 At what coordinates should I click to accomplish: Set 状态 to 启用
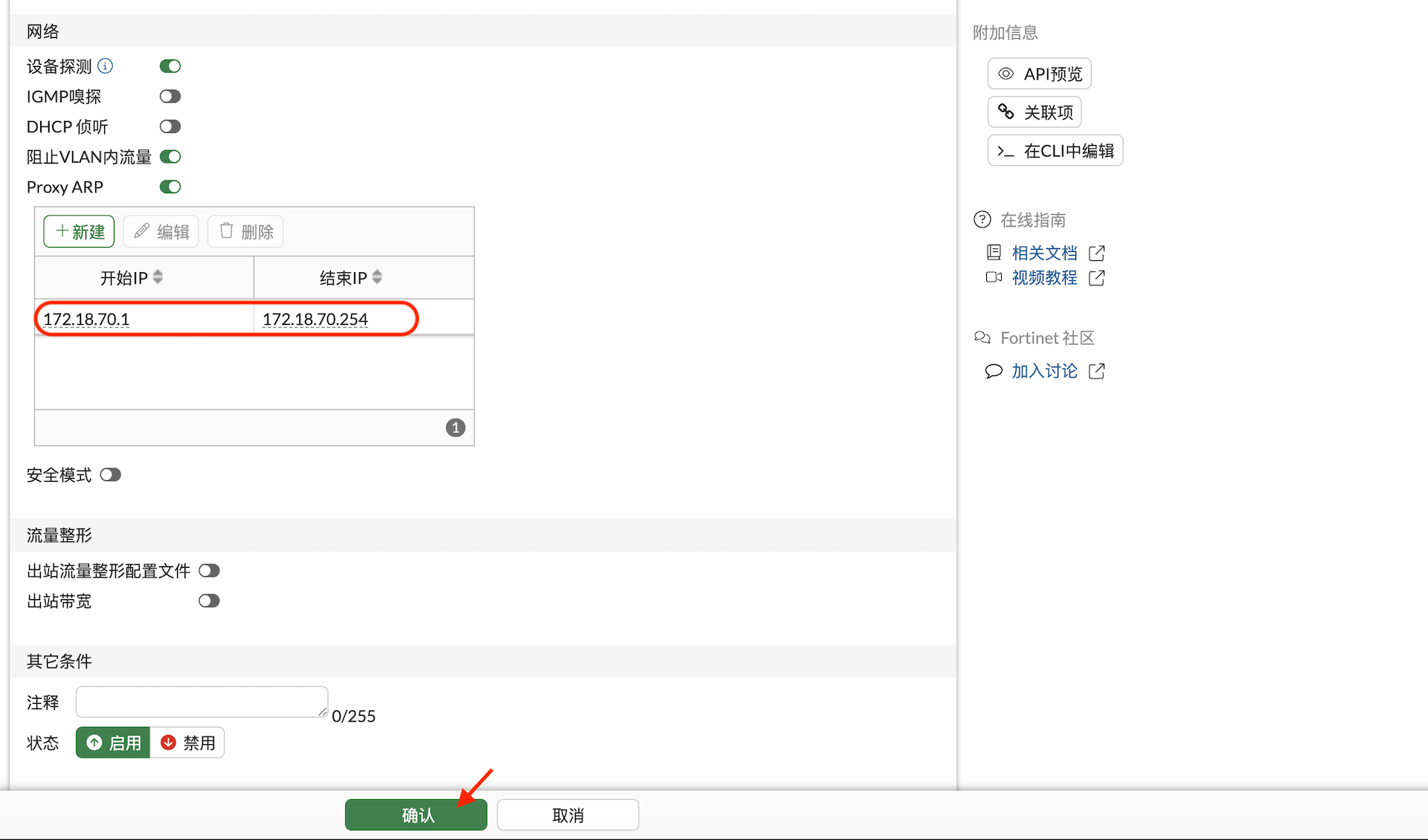click(x=113, y=743)
